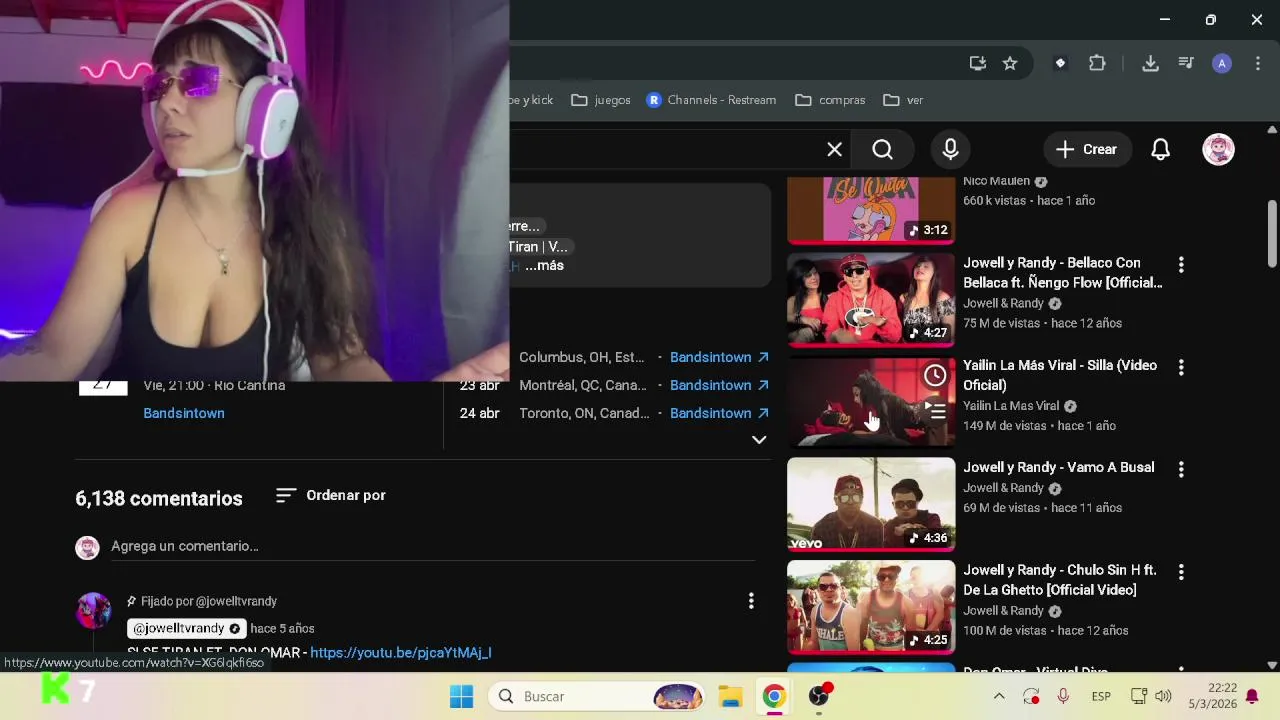Screen dimensions: 1280x720
Task: Open options for Vamo A Busal video
Action: click(x=1181, y=469)
